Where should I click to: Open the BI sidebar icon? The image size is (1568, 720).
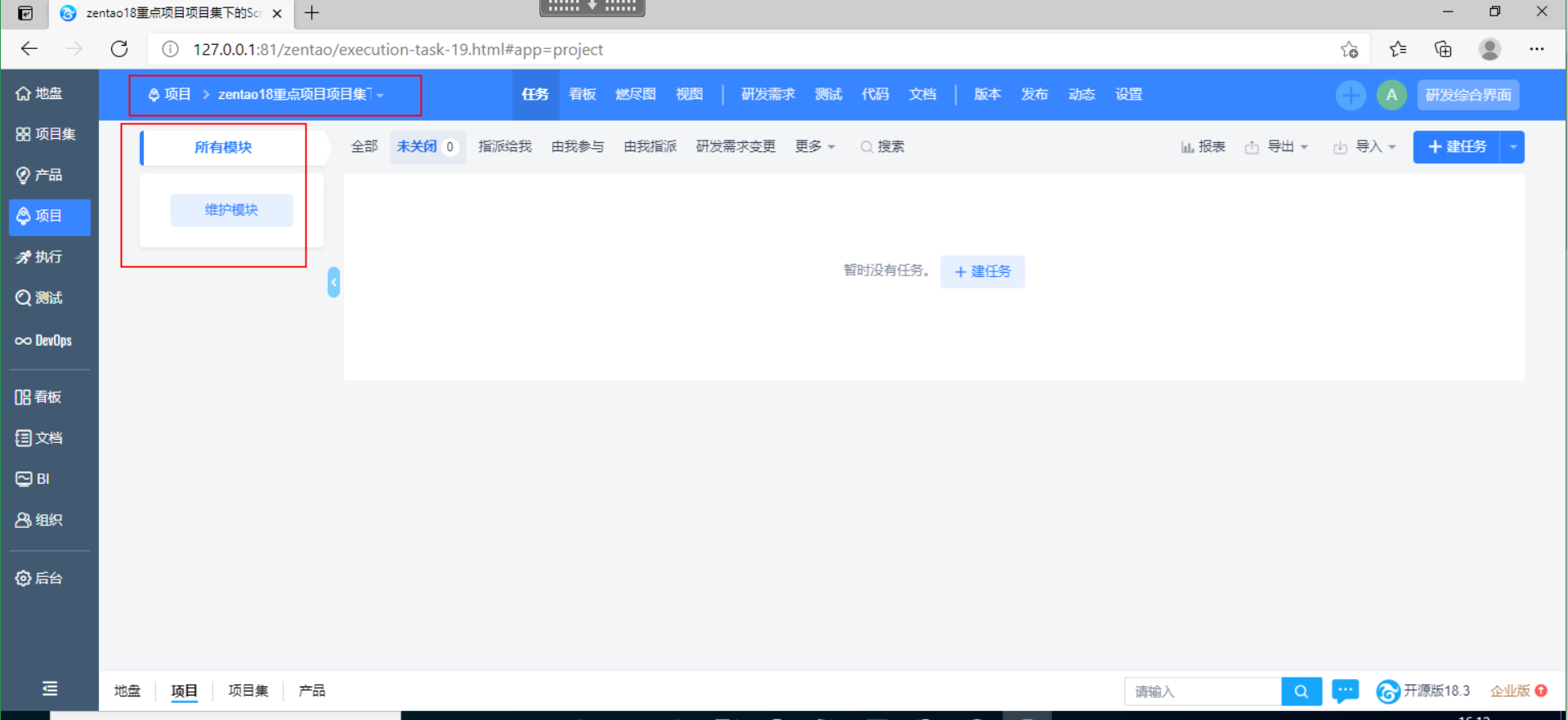point(24,479)
